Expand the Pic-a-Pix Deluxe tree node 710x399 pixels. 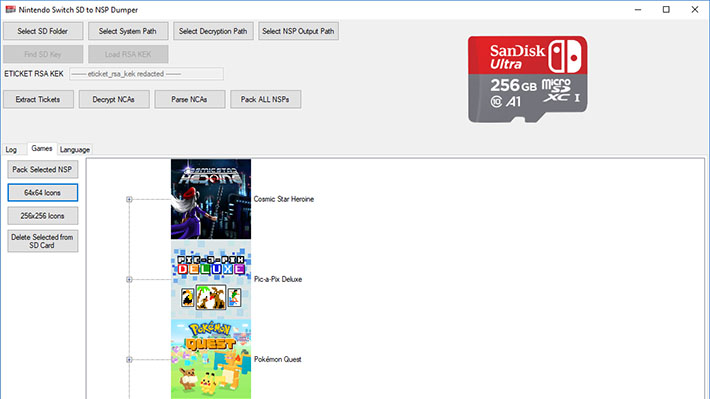pyautogui.click(x=129, y=279)
